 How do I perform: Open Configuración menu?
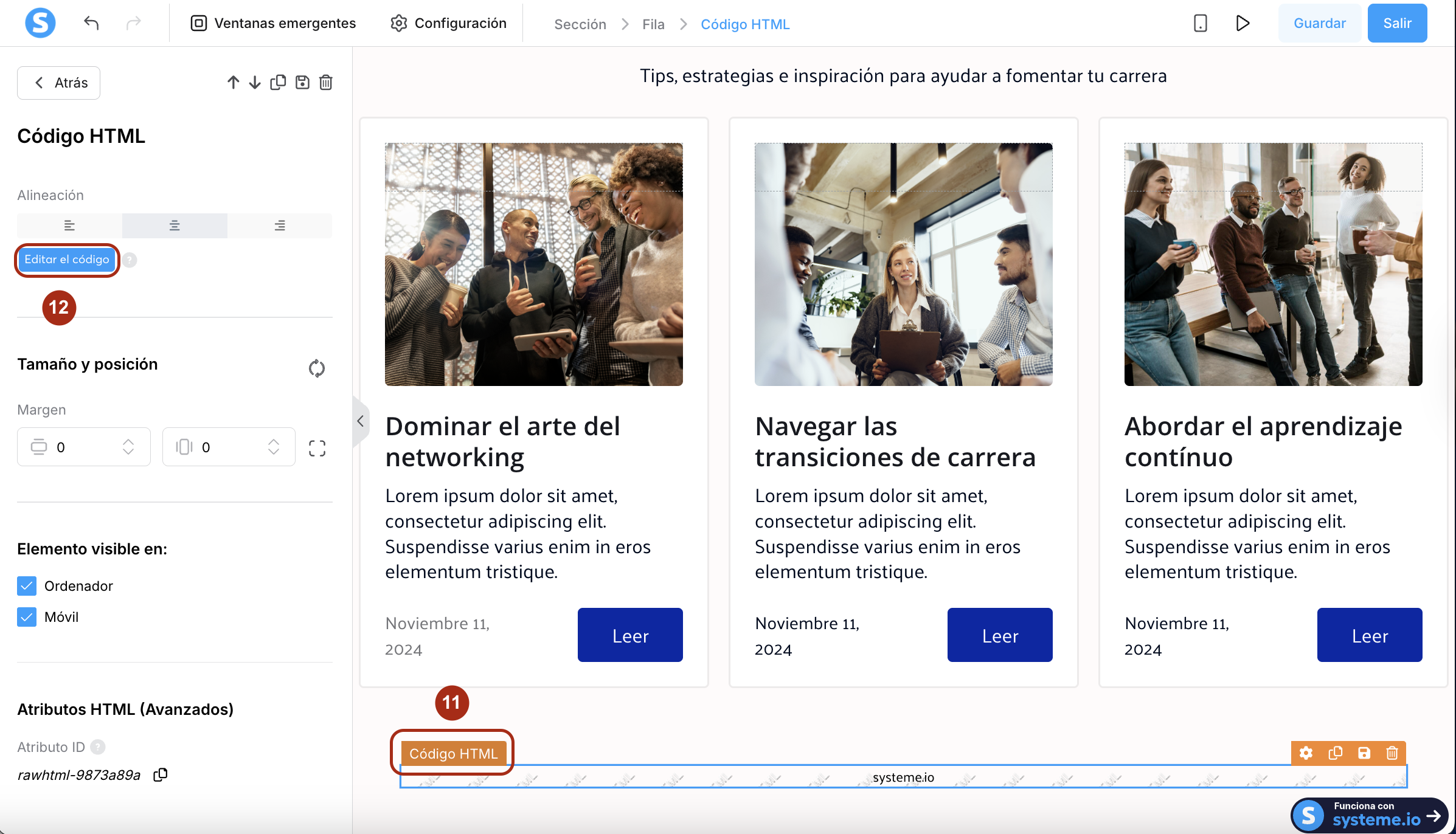coord(448,23)
